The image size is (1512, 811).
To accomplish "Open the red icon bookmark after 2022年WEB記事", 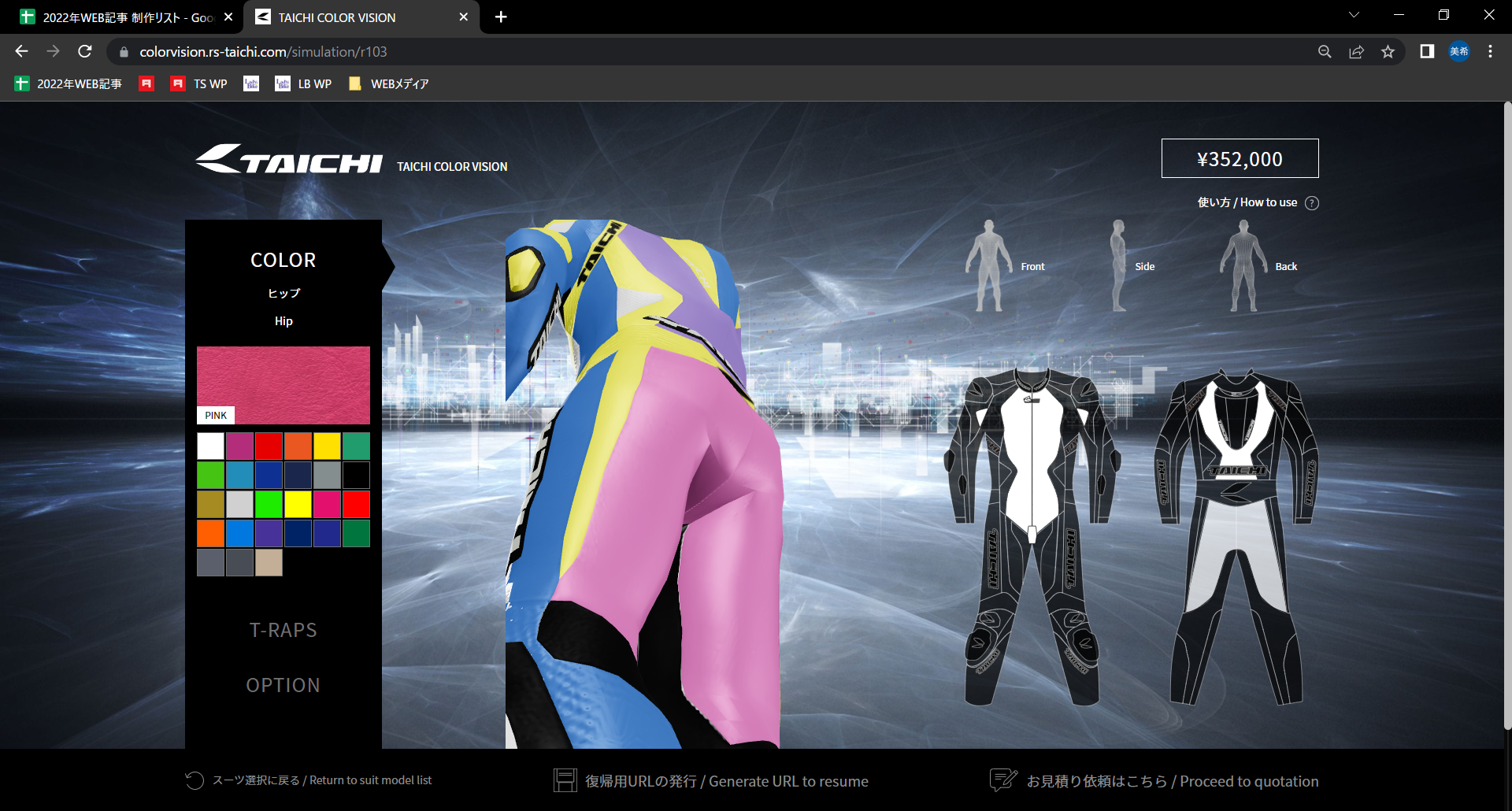I will click(146, 83).
